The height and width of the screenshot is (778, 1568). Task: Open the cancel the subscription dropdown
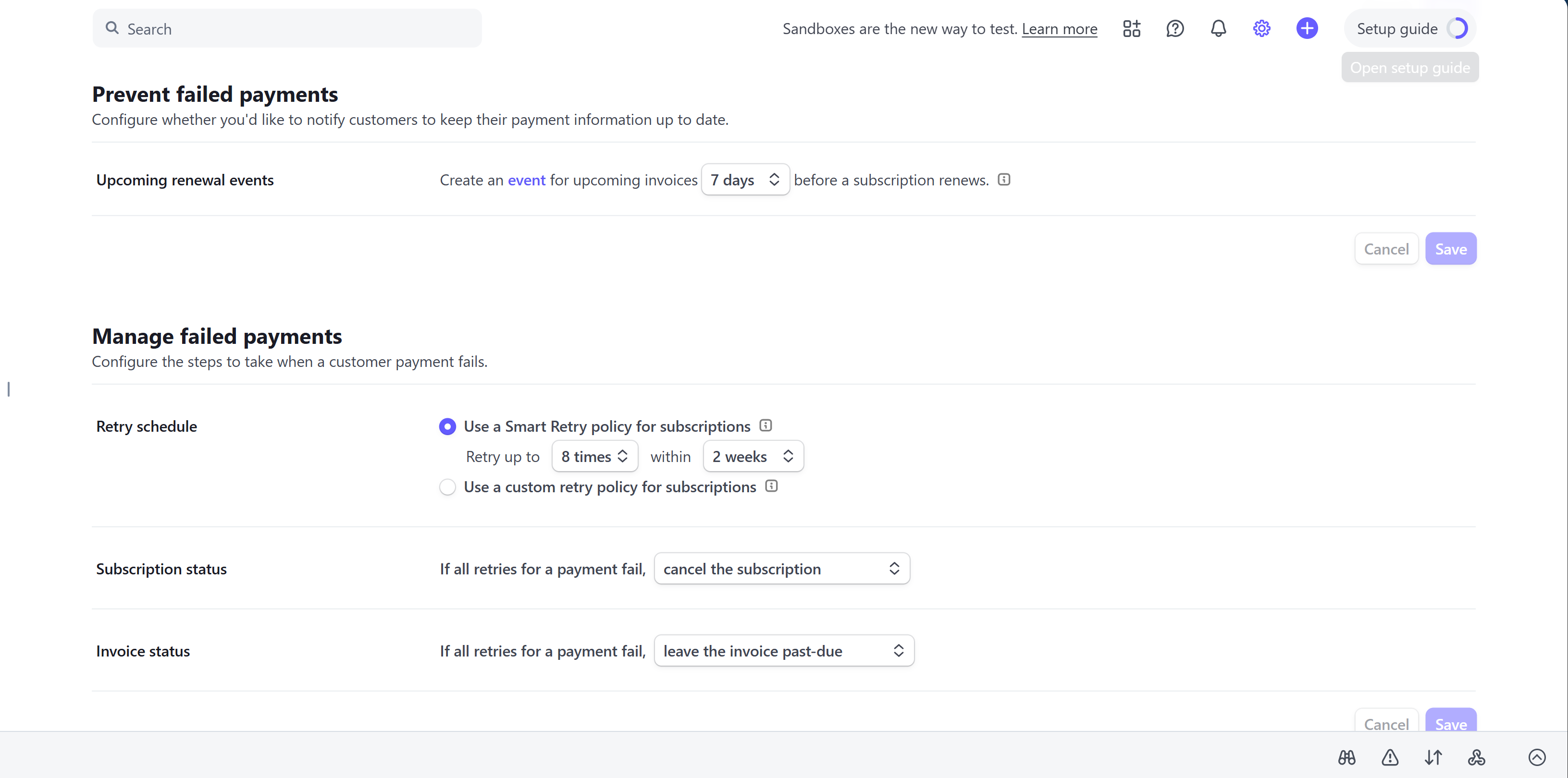781,569
